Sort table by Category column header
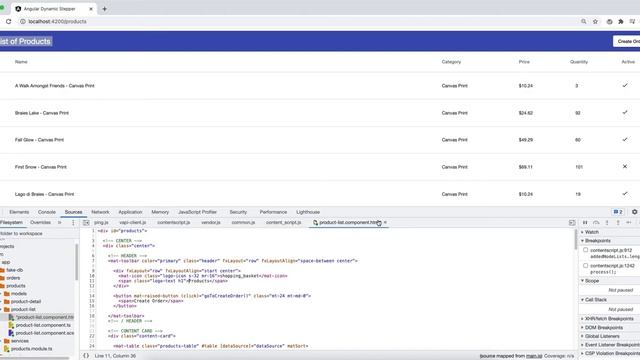Image resolution: width=640 pixels, height=360 pixels. pos(451,62)
